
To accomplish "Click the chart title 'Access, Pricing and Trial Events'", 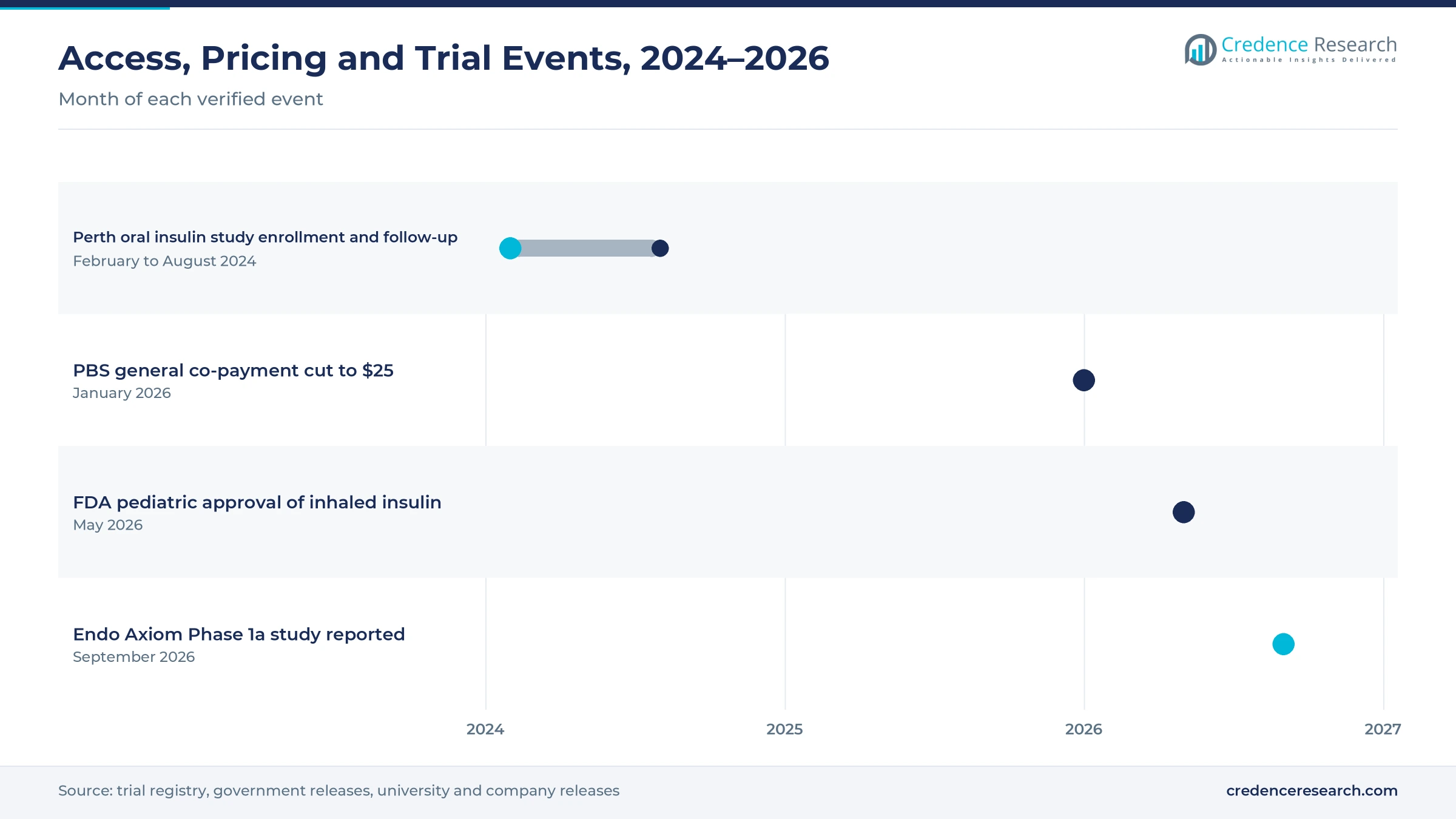I will click(x=443, y=58).
